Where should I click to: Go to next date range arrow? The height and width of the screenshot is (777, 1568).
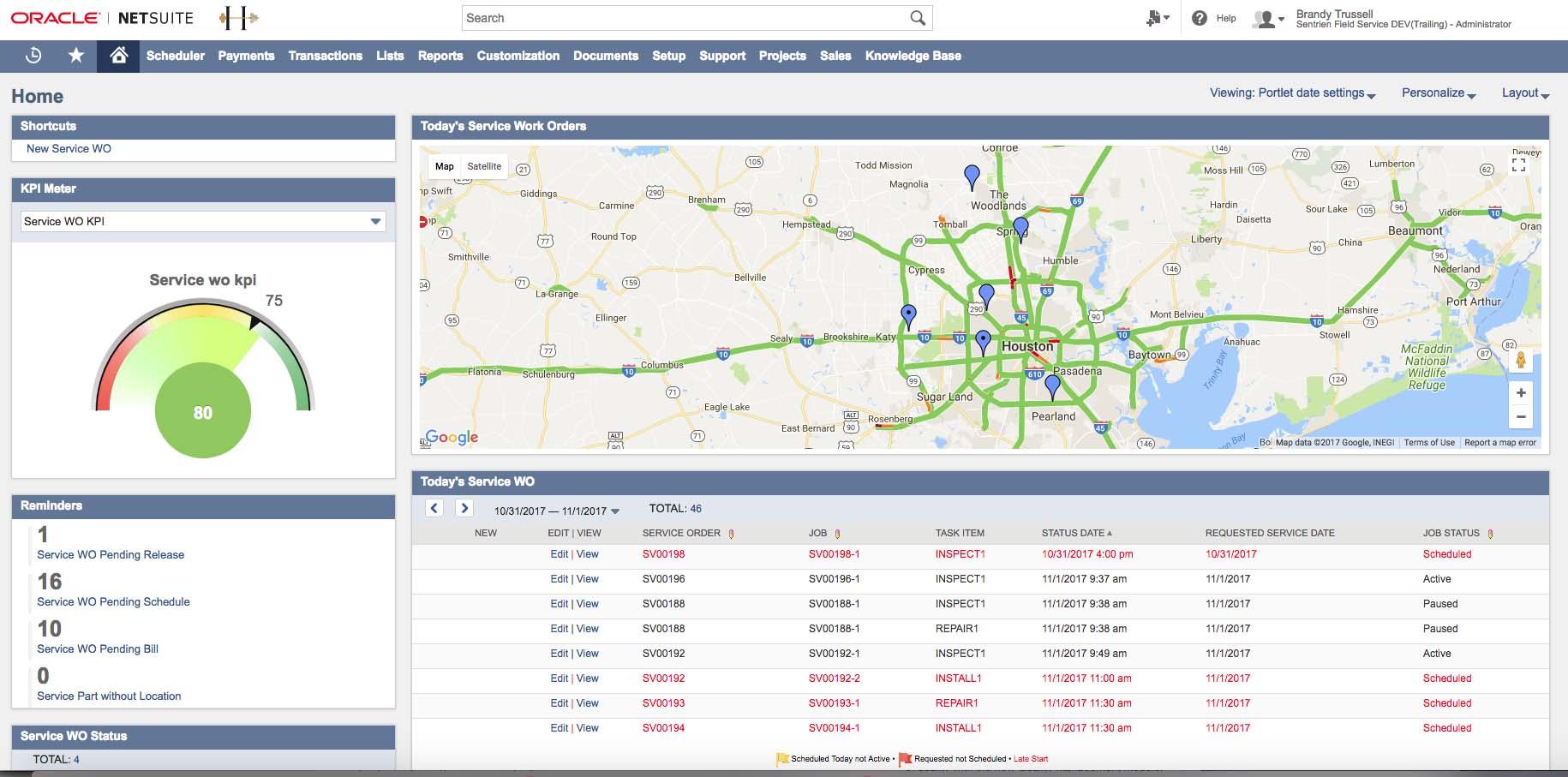point(464,508)
